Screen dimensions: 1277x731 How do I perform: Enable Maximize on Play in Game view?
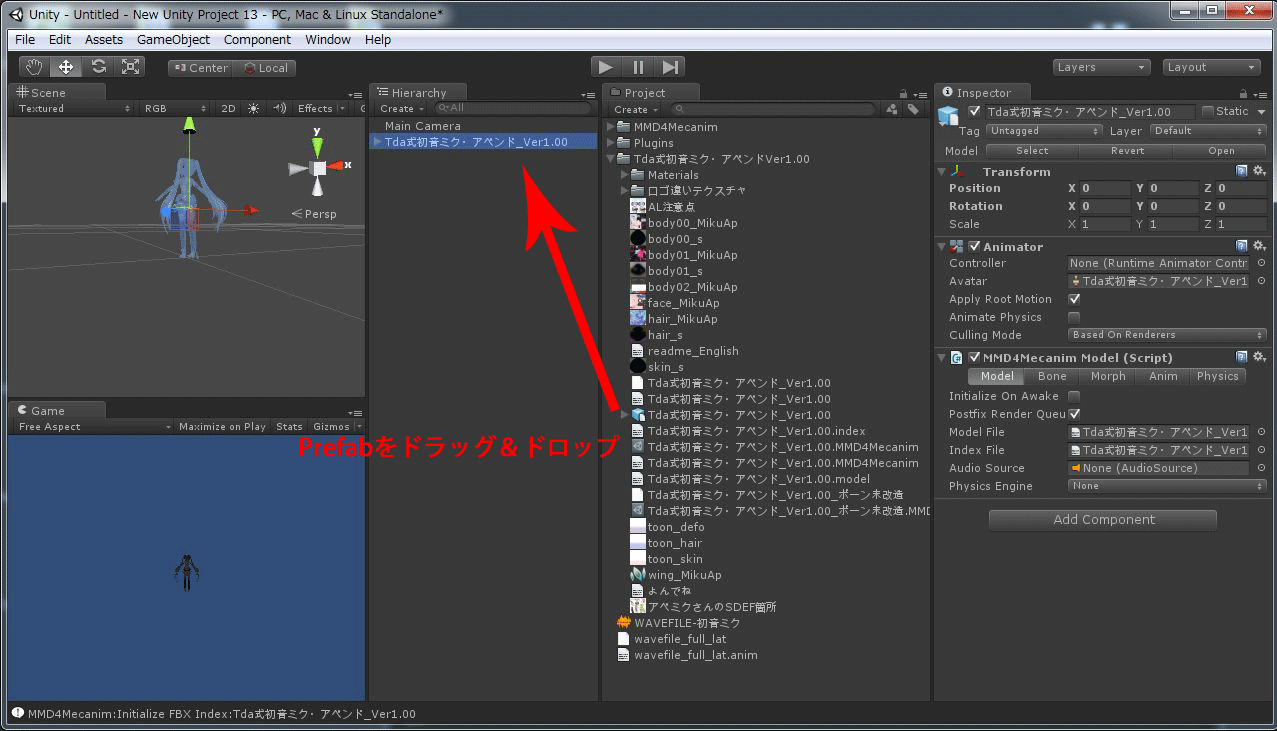coord(221,425)
